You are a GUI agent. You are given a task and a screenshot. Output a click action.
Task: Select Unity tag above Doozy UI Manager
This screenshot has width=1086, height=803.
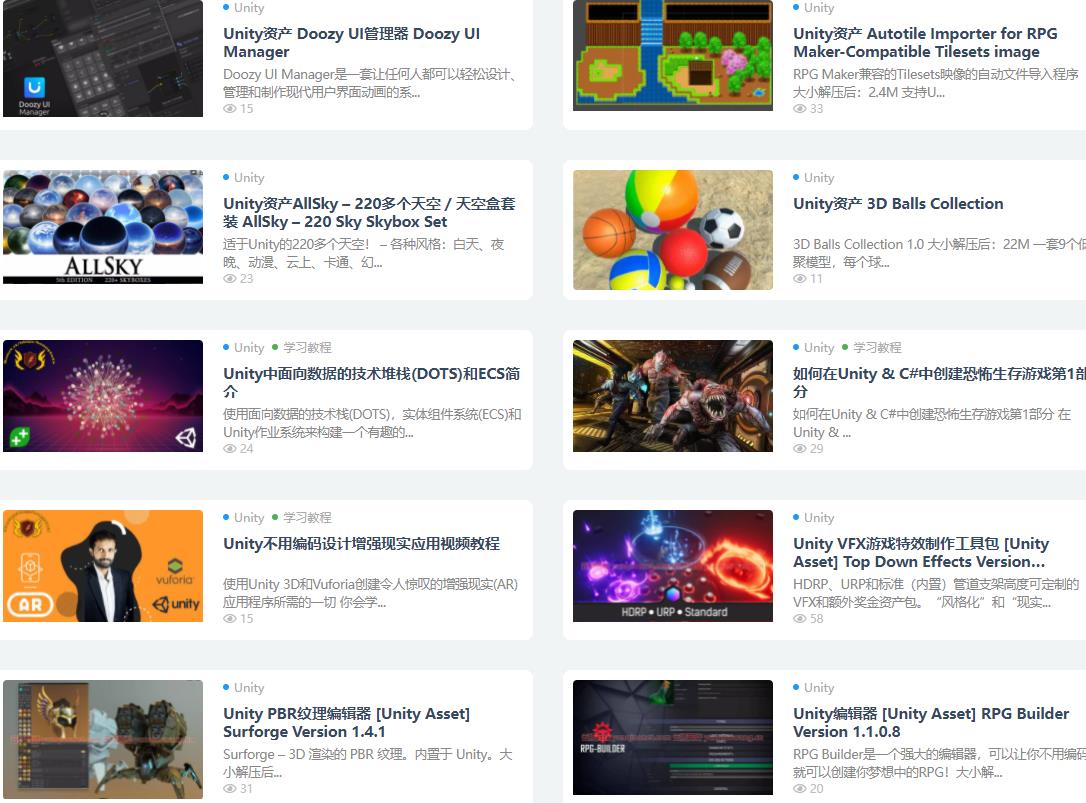pyautogui.click(x=249, y=8)
